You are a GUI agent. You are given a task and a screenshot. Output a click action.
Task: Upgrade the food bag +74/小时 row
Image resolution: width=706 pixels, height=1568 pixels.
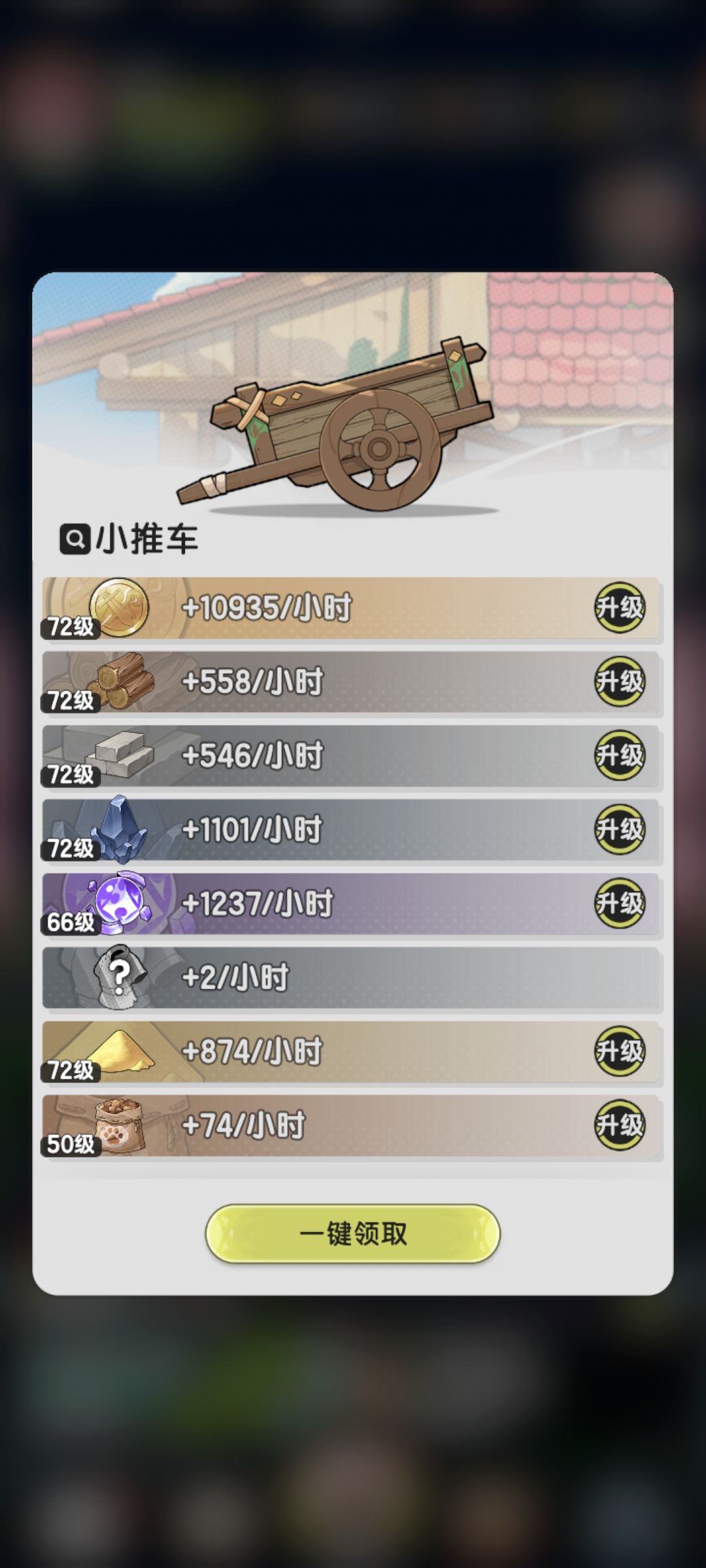tap(619, 1125)
